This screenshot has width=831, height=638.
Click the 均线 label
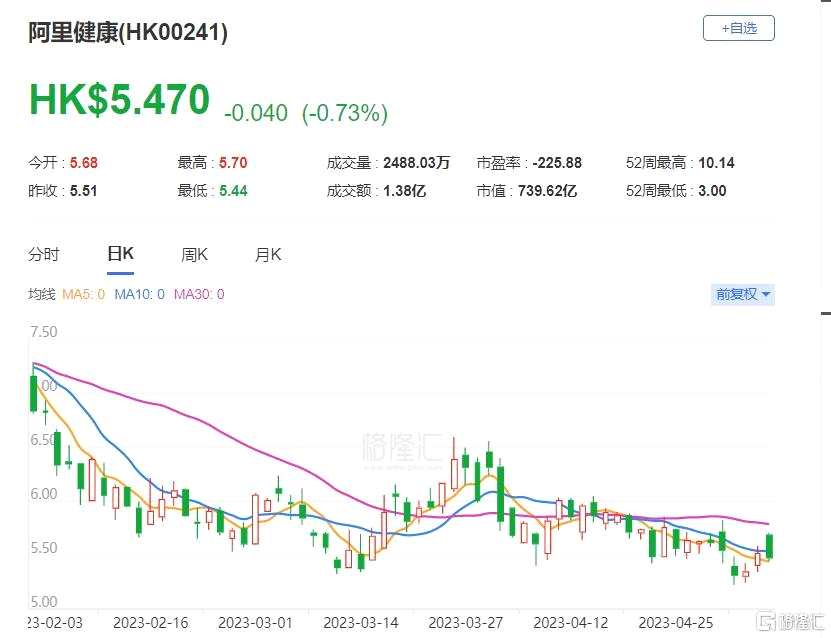[41, 294]
